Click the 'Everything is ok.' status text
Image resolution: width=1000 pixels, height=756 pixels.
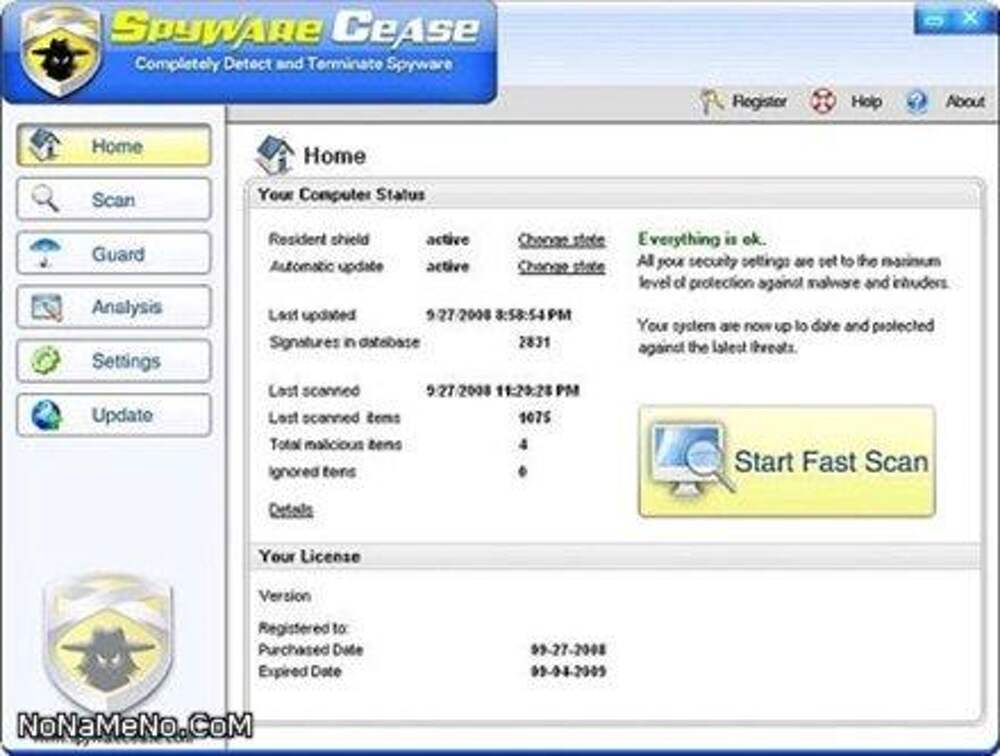click(x=702, y=239)
